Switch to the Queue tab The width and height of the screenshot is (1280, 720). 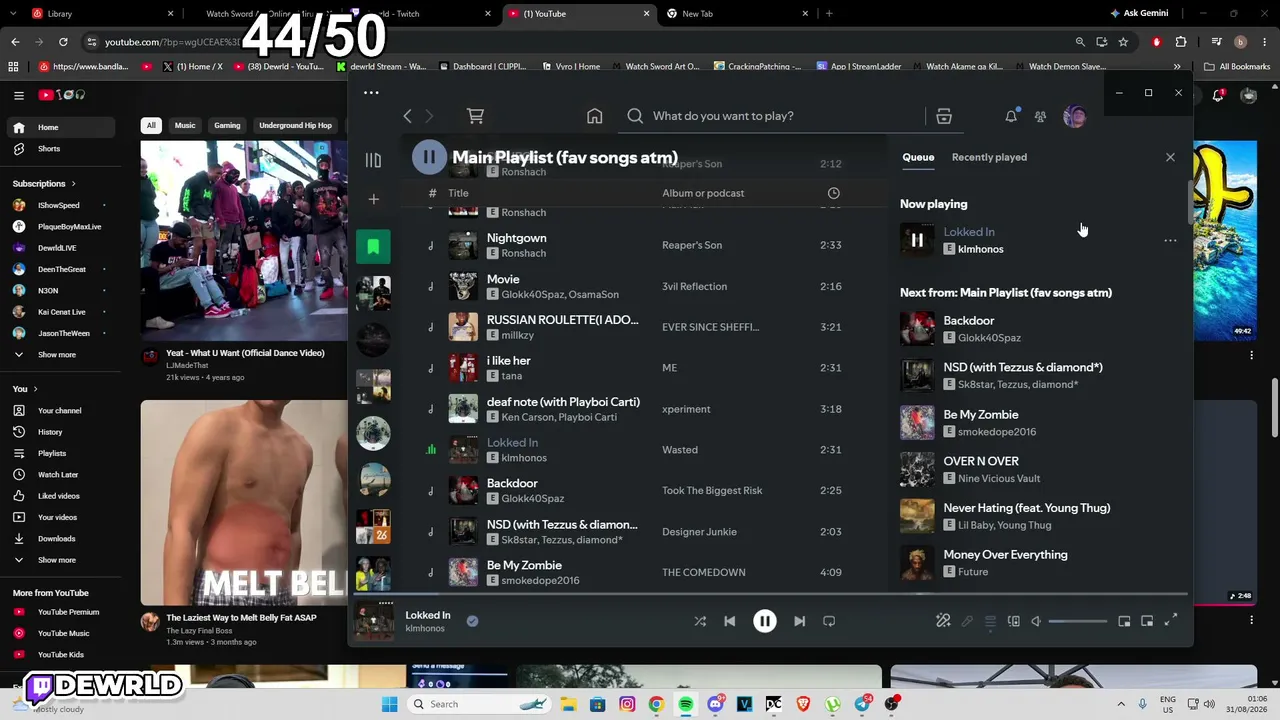[918, 157]
